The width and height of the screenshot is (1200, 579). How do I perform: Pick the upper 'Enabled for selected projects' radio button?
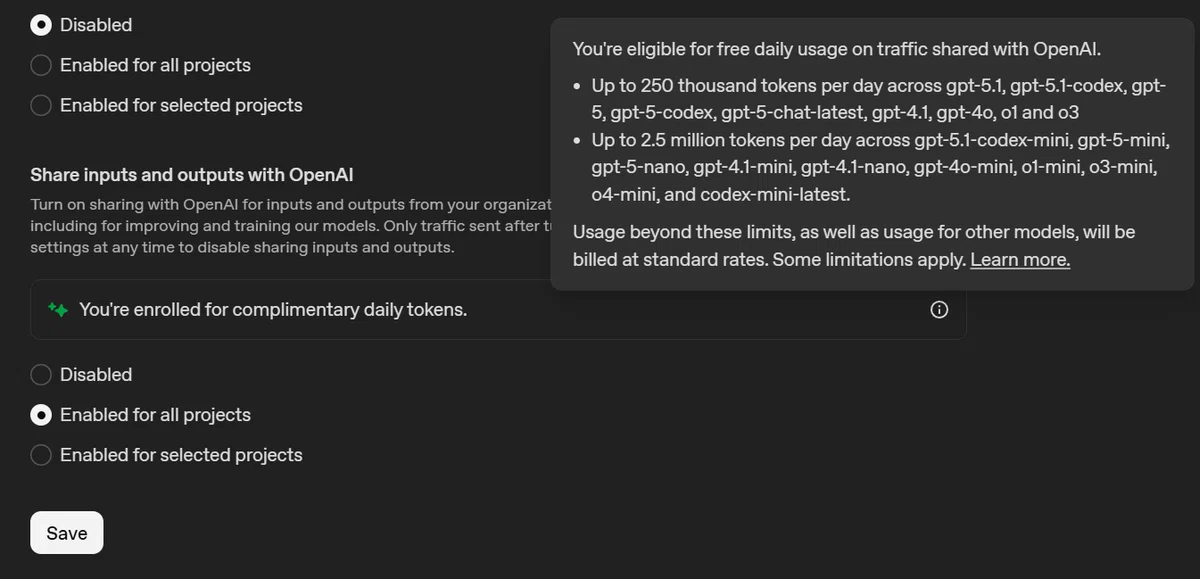pos(41,105)
